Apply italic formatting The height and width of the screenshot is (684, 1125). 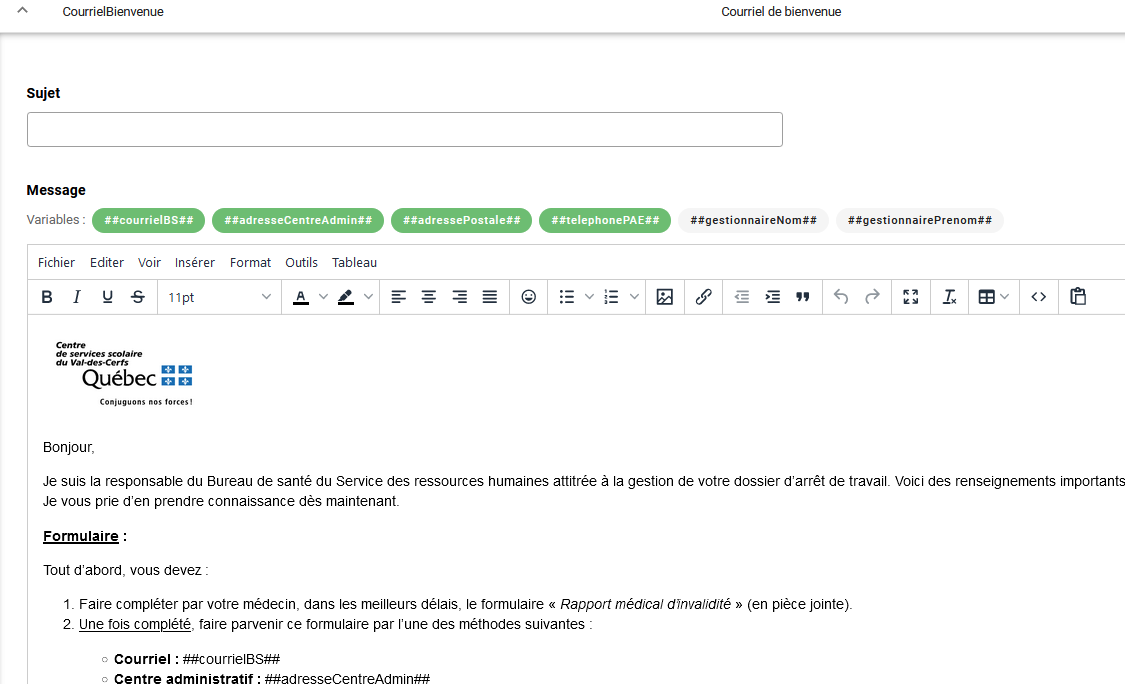point(77,297)
